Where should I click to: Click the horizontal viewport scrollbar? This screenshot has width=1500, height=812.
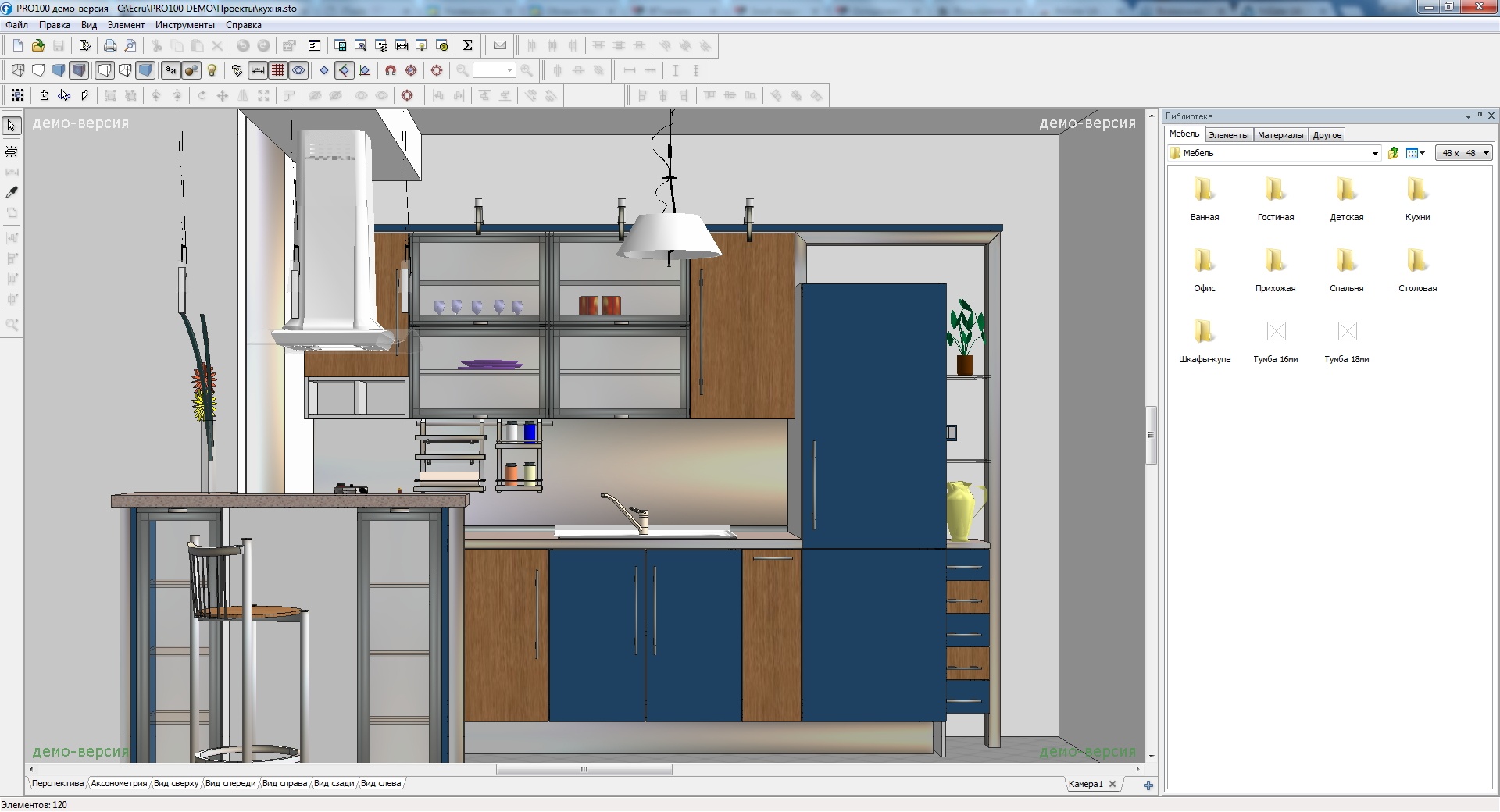(x=584, y=769)
